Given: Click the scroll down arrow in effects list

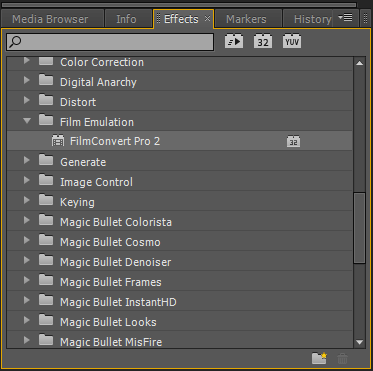Looking at the screenshot, I should pyautogui.click(x=359, y=342).
